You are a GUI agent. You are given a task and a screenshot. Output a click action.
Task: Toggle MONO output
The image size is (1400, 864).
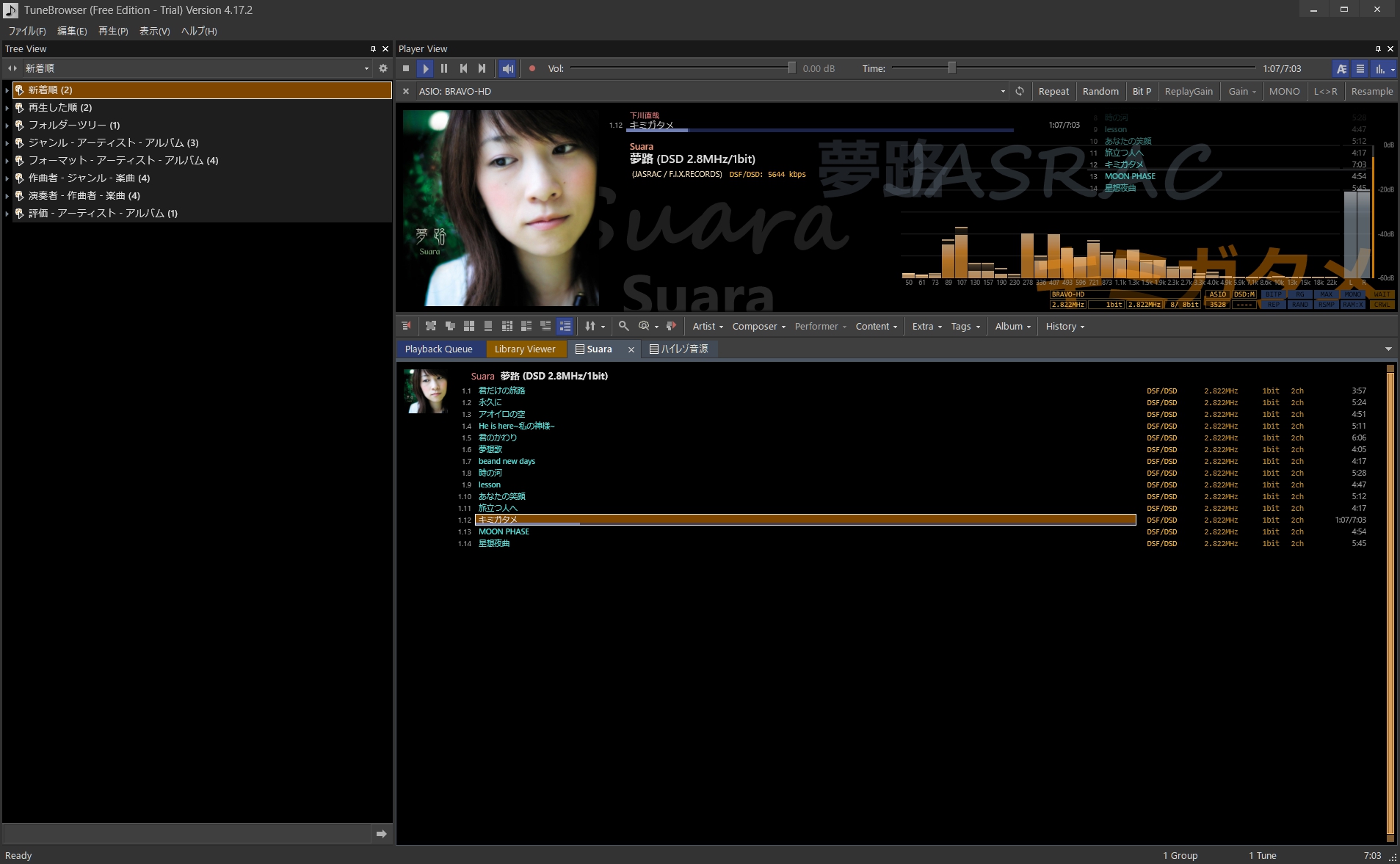[x=1284, y=91]
